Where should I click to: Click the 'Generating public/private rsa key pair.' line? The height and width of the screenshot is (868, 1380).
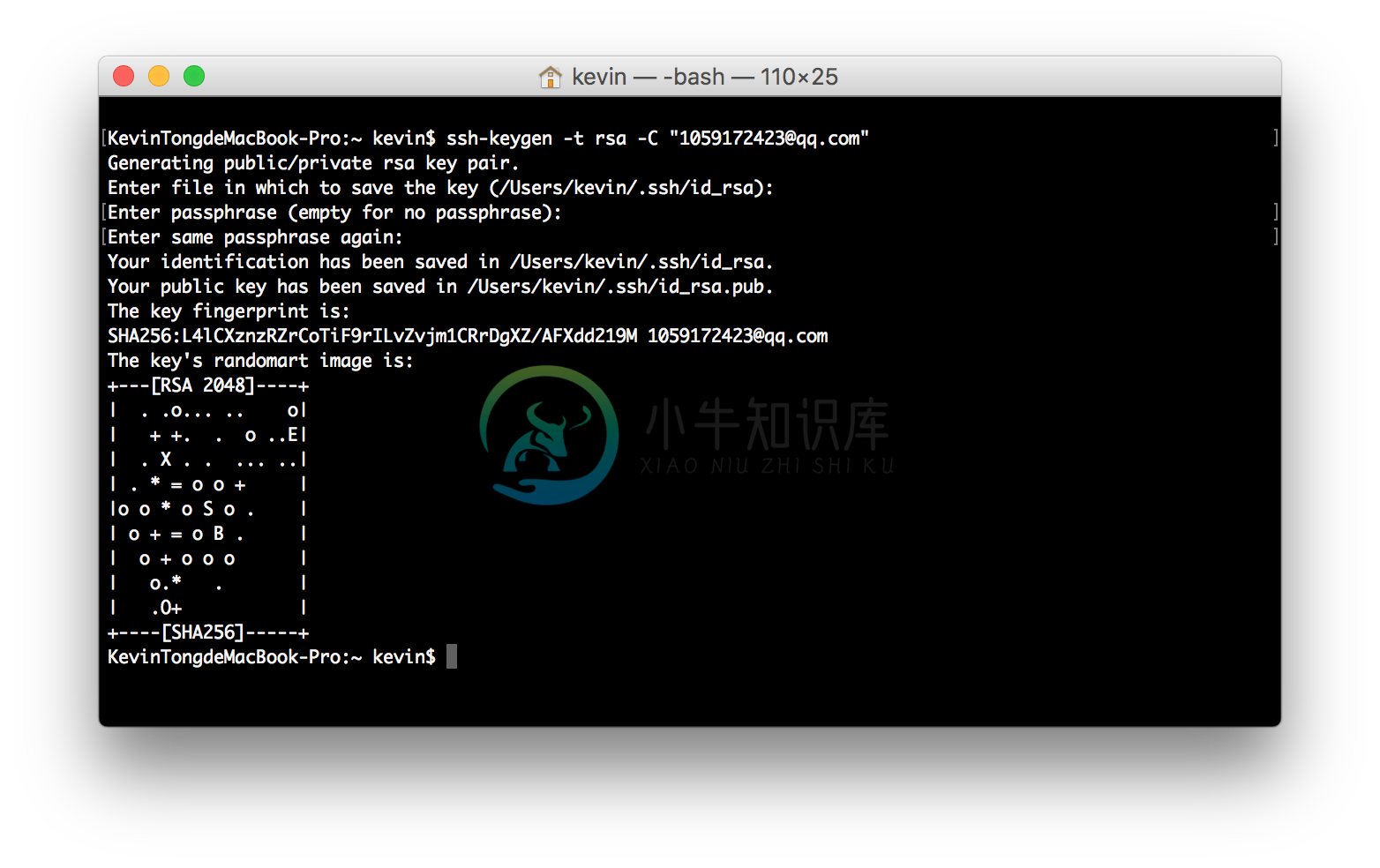point(313,163)
